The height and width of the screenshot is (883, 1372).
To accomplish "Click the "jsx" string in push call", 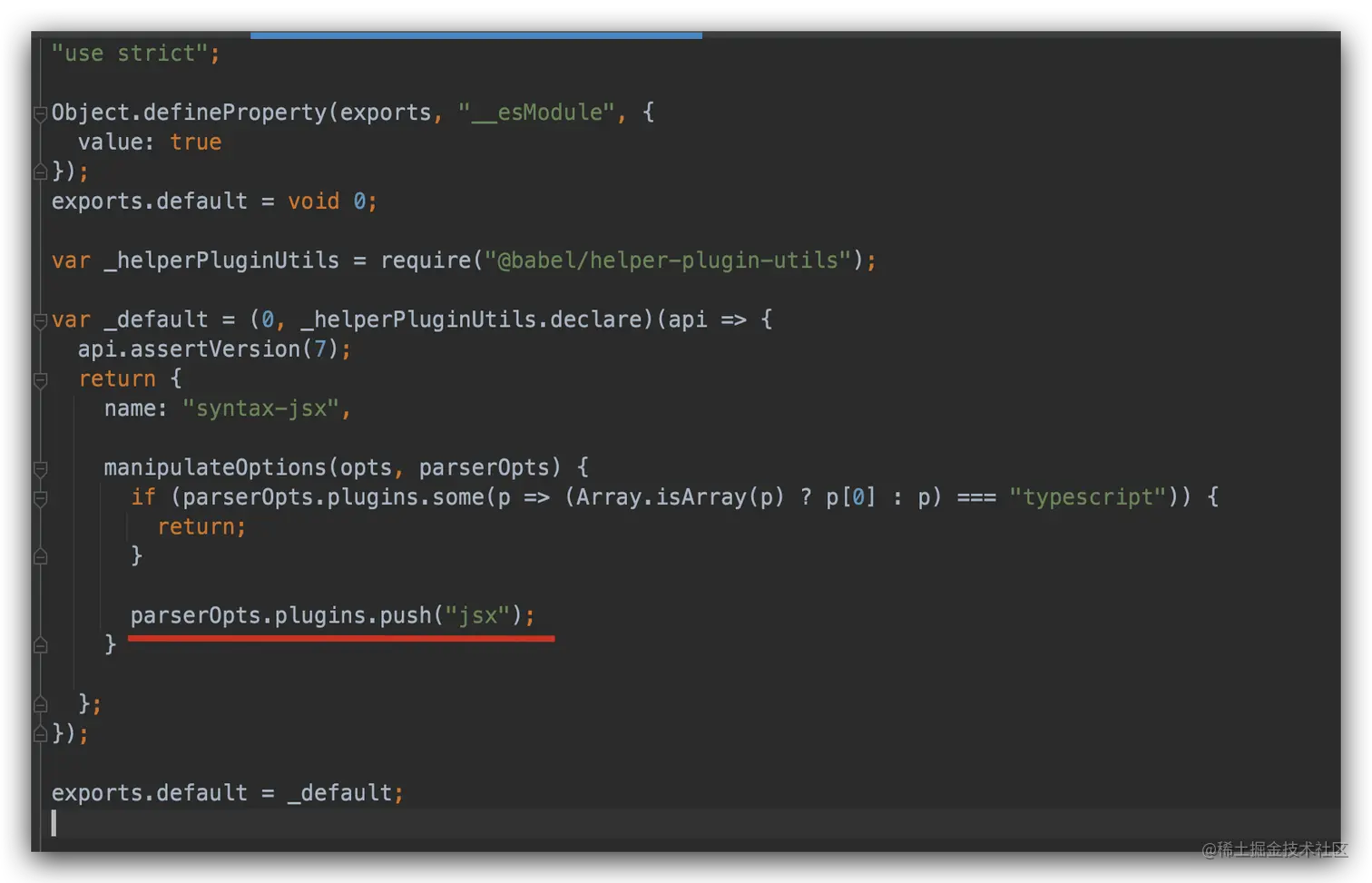I will (x=477, y=615).
